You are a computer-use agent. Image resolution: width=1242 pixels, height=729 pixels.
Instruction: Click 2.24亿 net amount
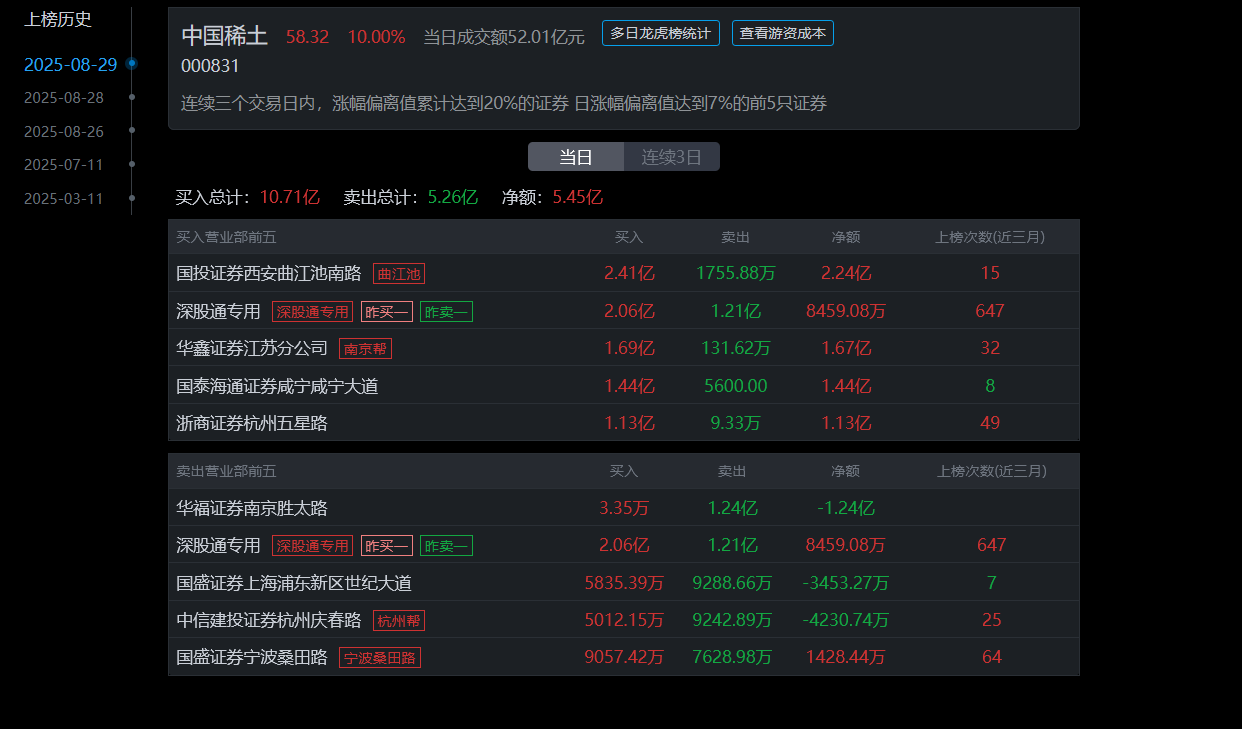pos(846,273)
